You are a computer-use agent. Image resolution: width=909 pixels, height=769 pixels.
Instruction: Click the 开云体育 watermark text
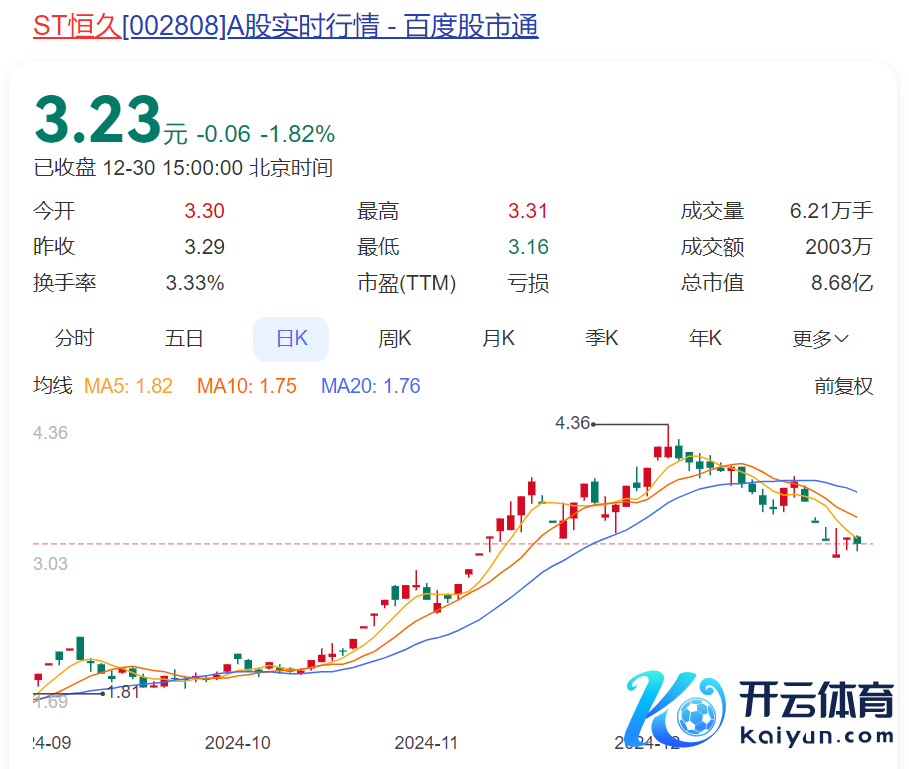[x=816, y=701]
